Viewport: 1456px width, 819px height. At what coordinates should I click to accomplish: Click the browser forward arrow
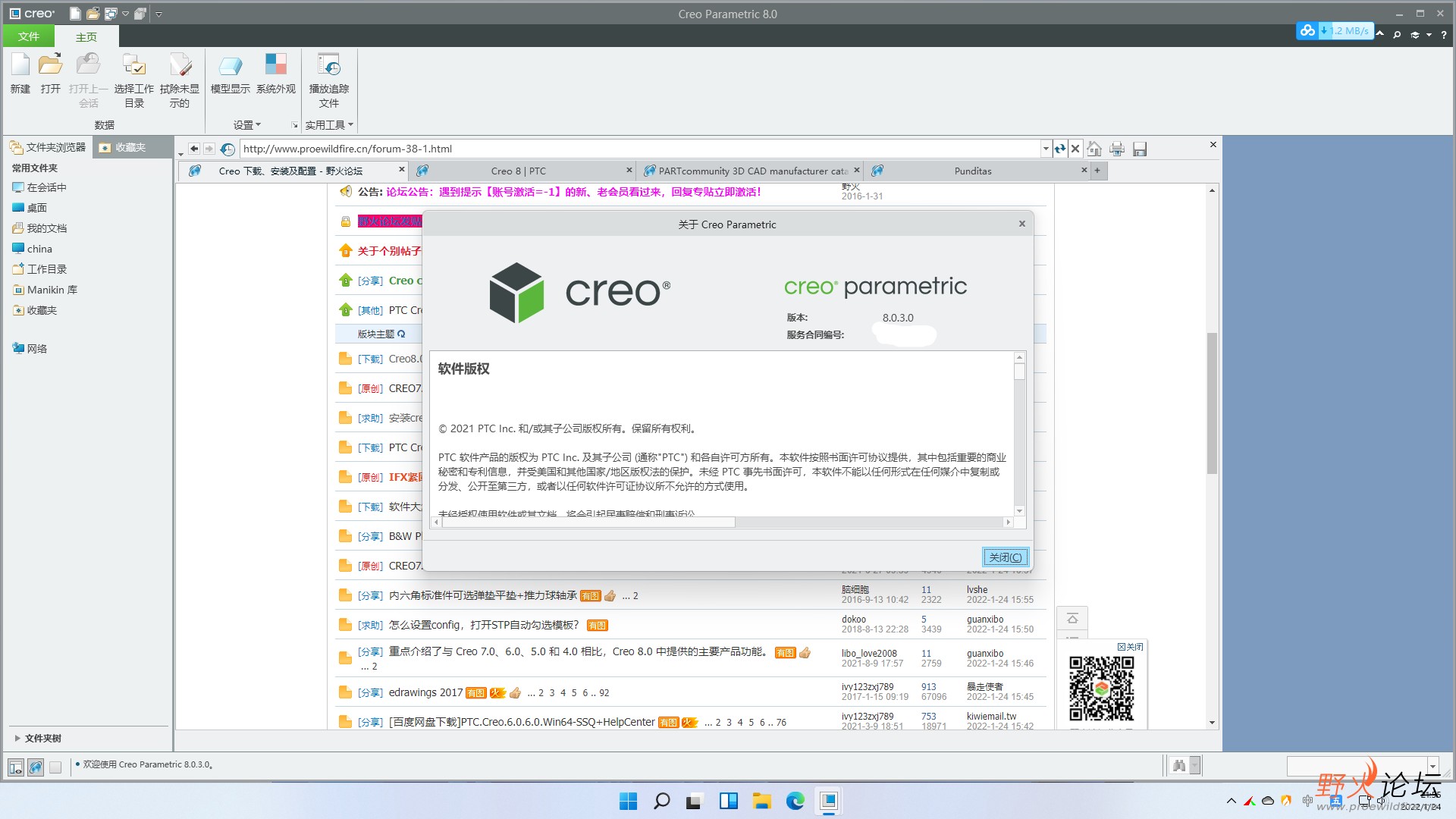tap(209, 149)
